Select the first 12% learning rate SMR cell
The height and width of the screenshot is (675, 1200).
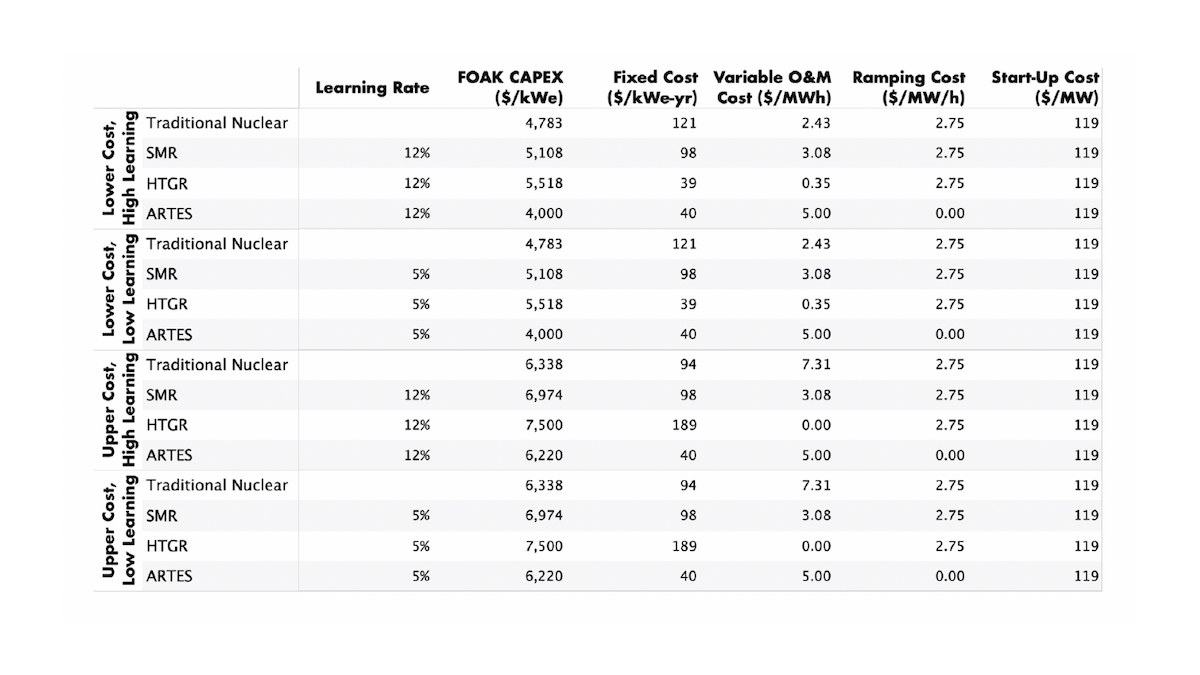pos(418,154)
